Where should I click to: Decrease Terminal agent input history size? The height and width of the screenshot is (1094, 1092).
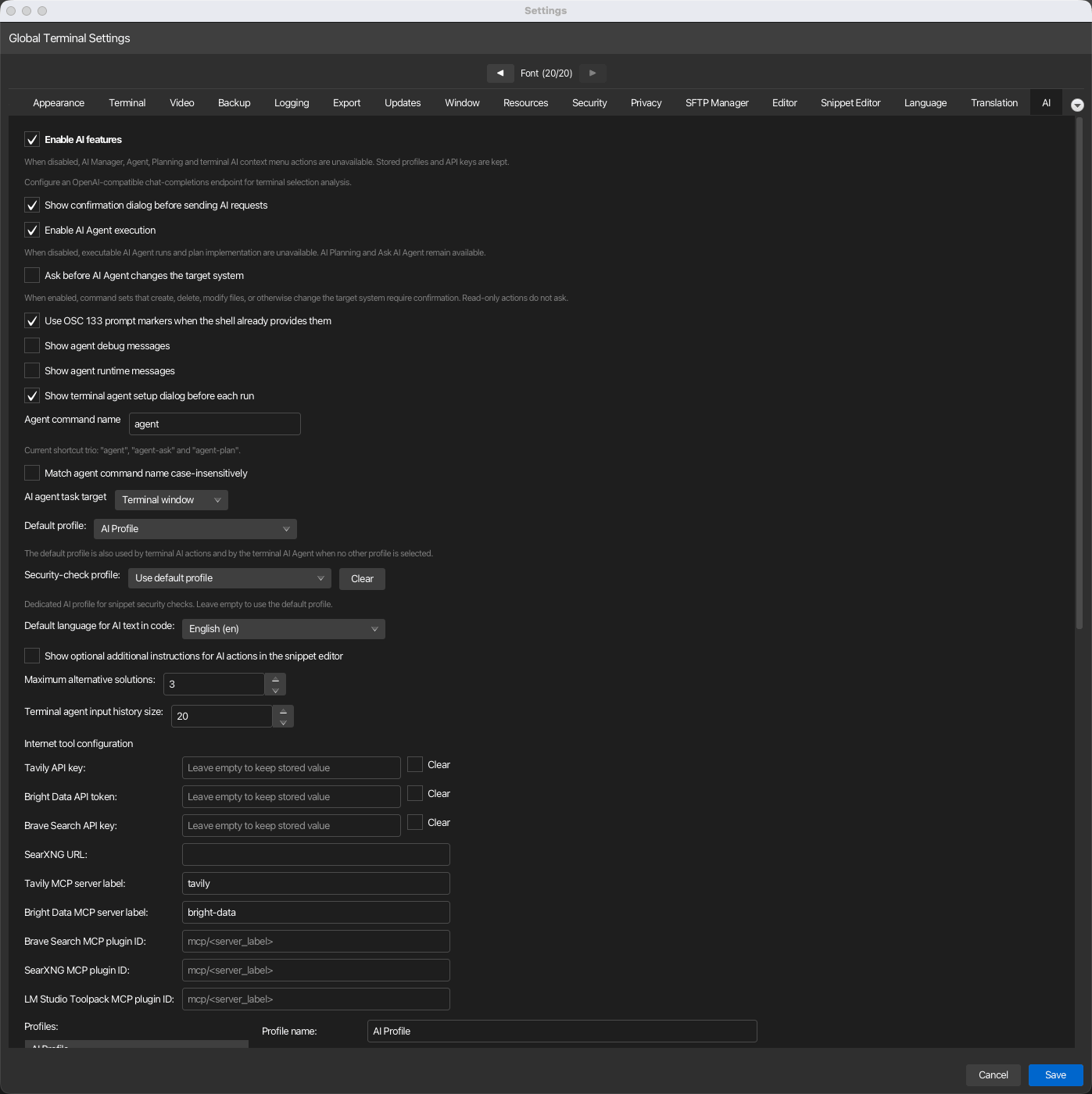click(283, 722)
